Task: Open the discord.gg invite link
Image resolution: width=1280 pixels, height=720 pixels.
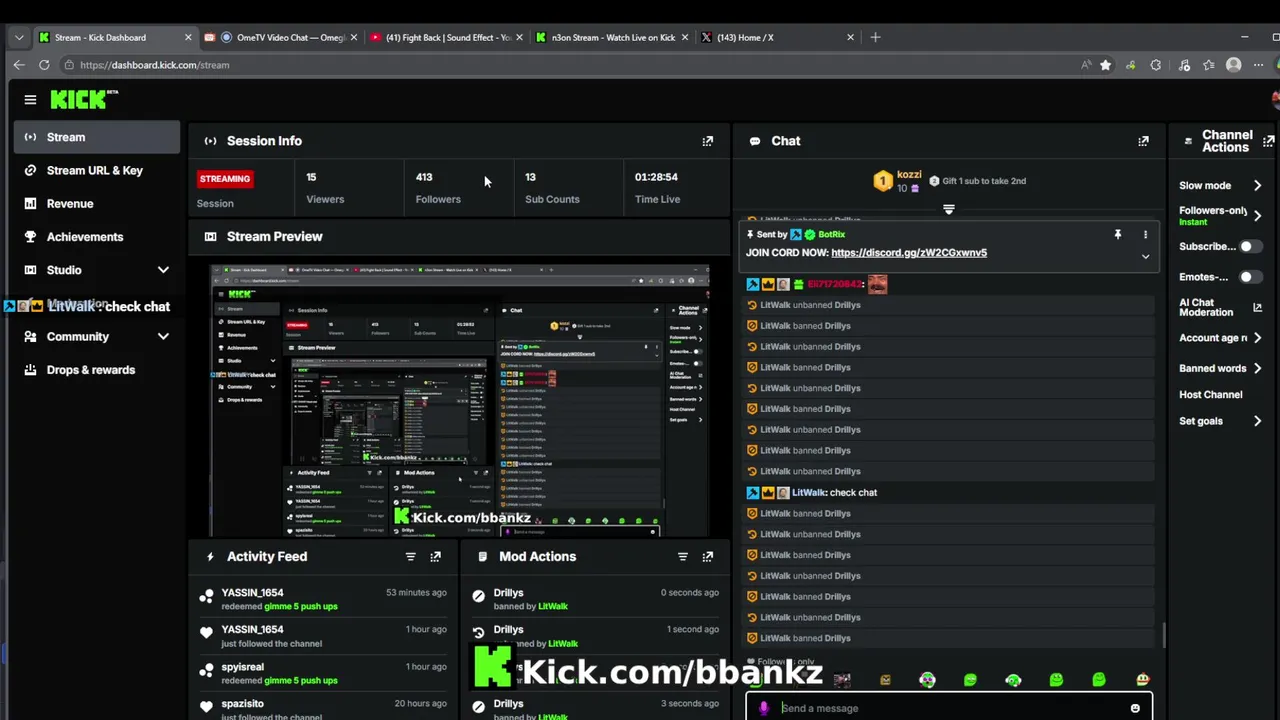Action: (909, 253)
